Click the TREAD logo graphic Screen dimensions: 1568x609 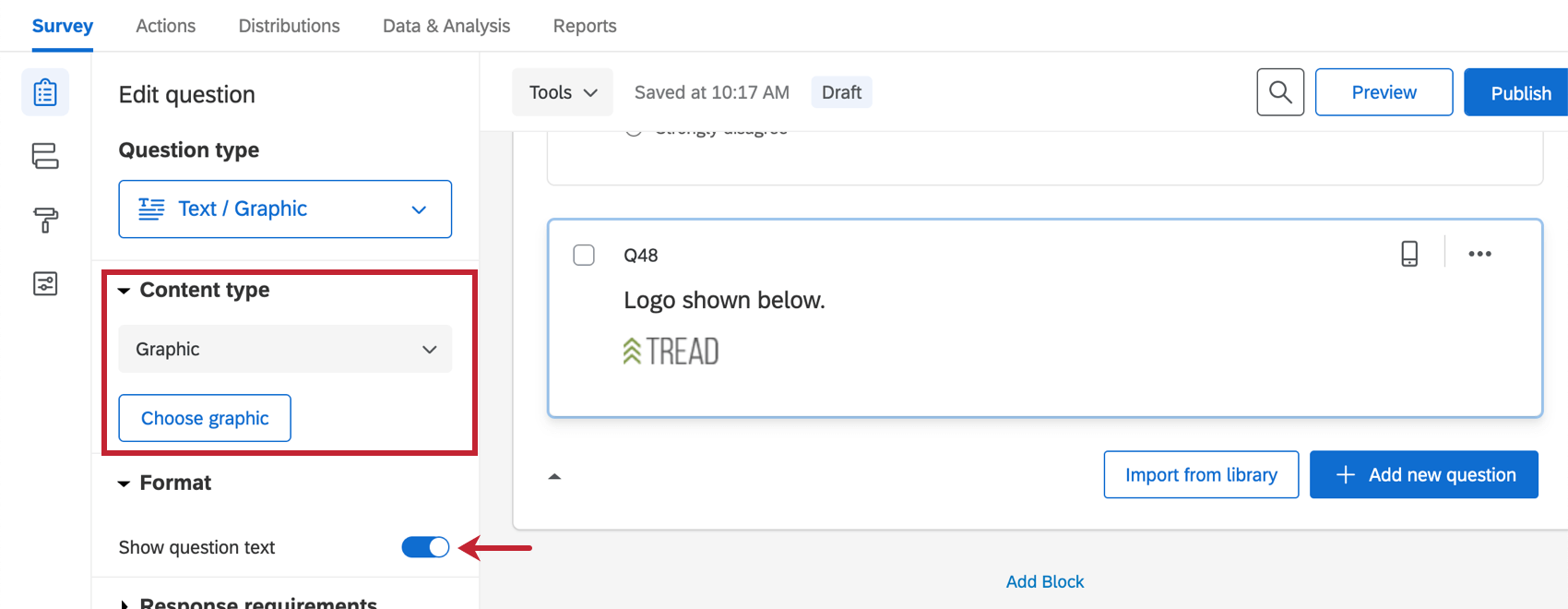[x=671, y=352]
